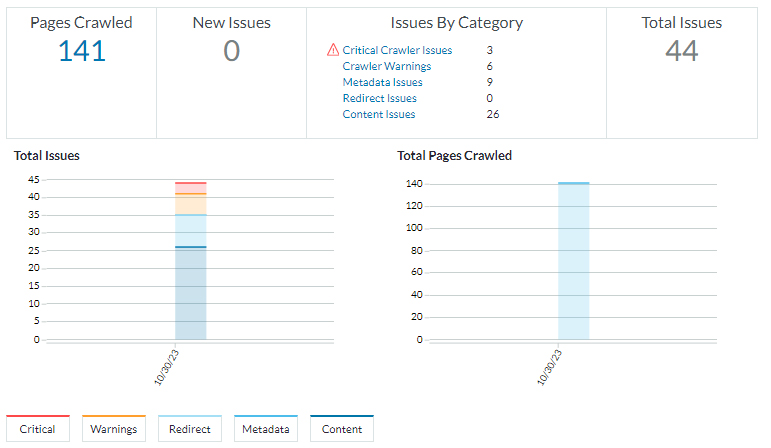Click the 141 Pages Crawled number
This screenshot has width=771, height=448.
tap(82, 50)
